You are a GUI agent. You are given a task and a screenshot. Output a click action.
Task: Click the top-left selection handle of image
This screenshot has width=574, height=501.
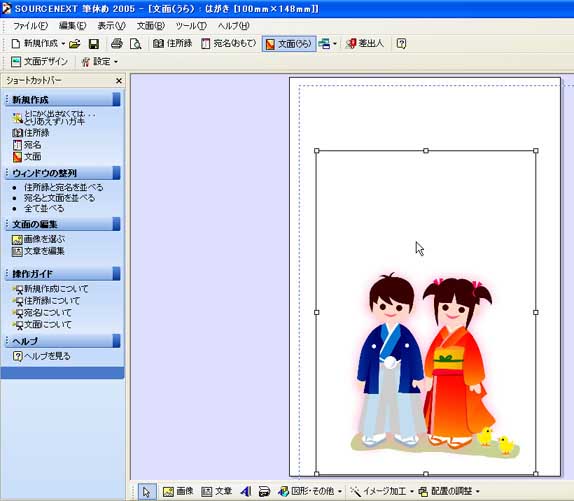(317, 151)
